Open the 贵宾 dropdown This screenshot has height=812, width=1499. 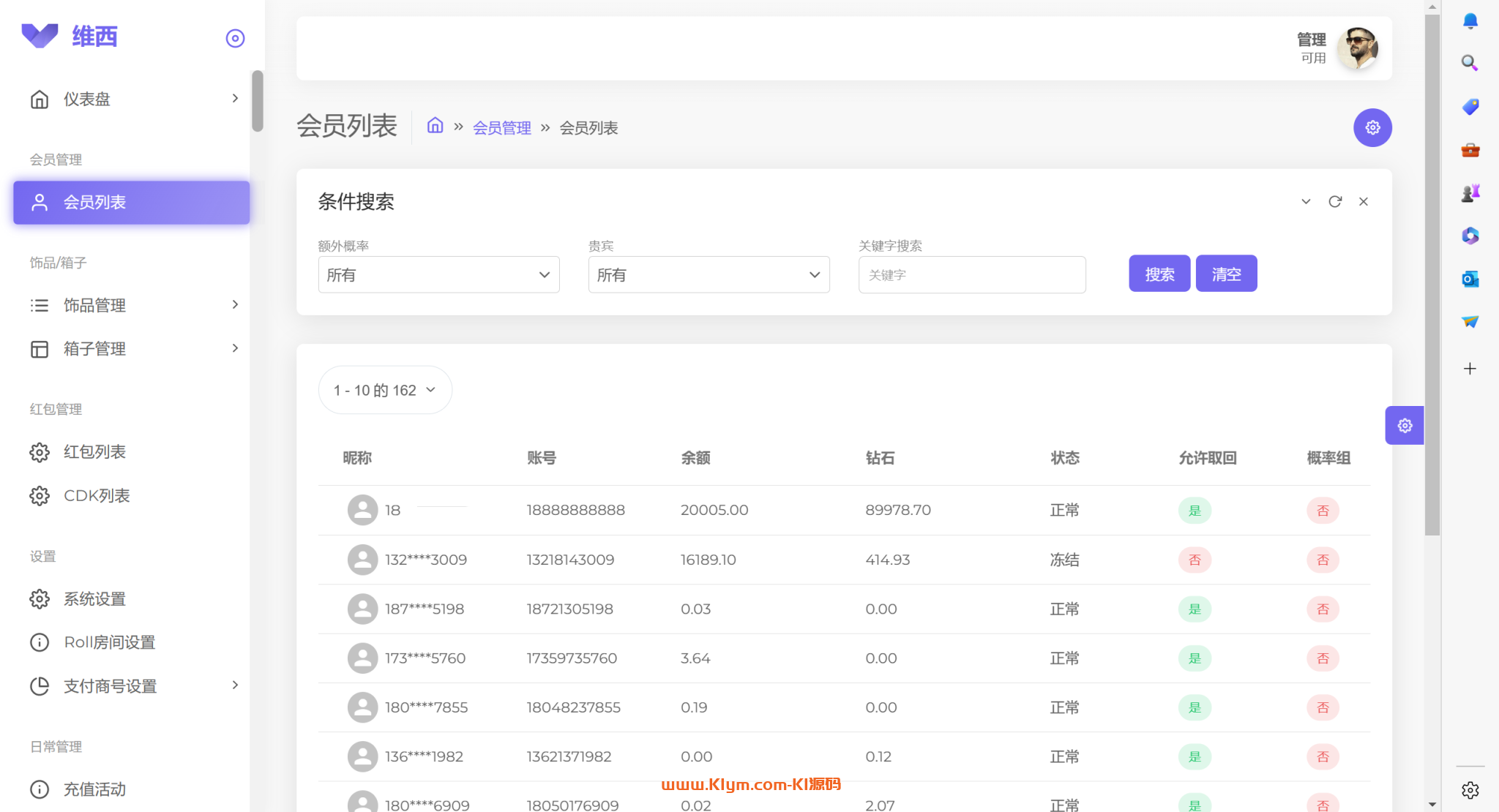coord(709,275)
